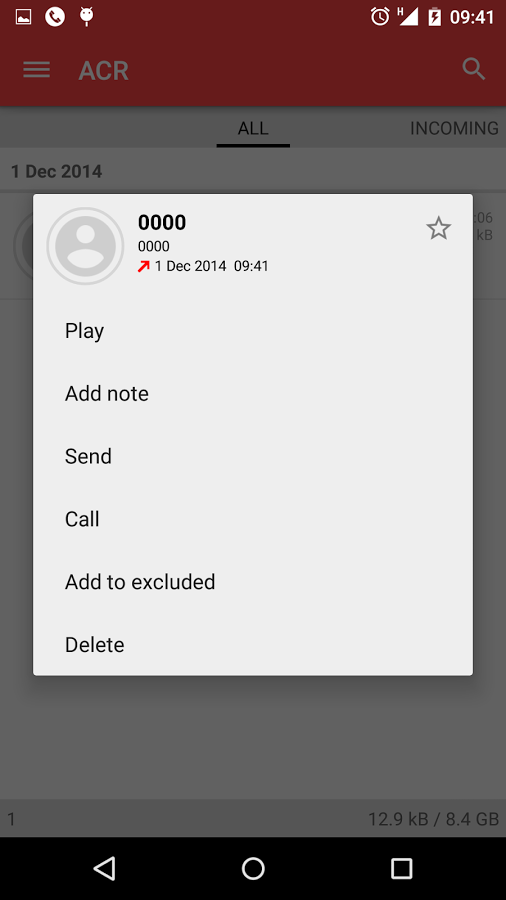Image resolution: width=506 pixels, height=900 pixels.
Task: Tap the Android back navigation button
Action: [105, 868]
